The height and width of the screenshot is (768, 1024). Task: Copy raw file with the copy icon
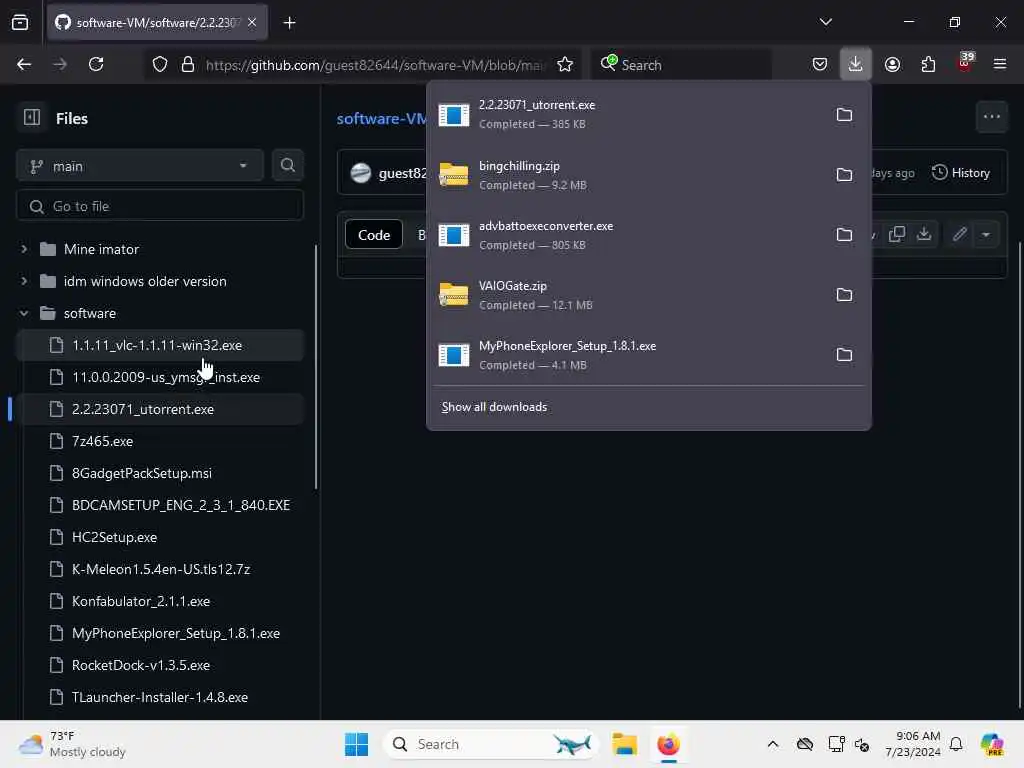(897, 234)
